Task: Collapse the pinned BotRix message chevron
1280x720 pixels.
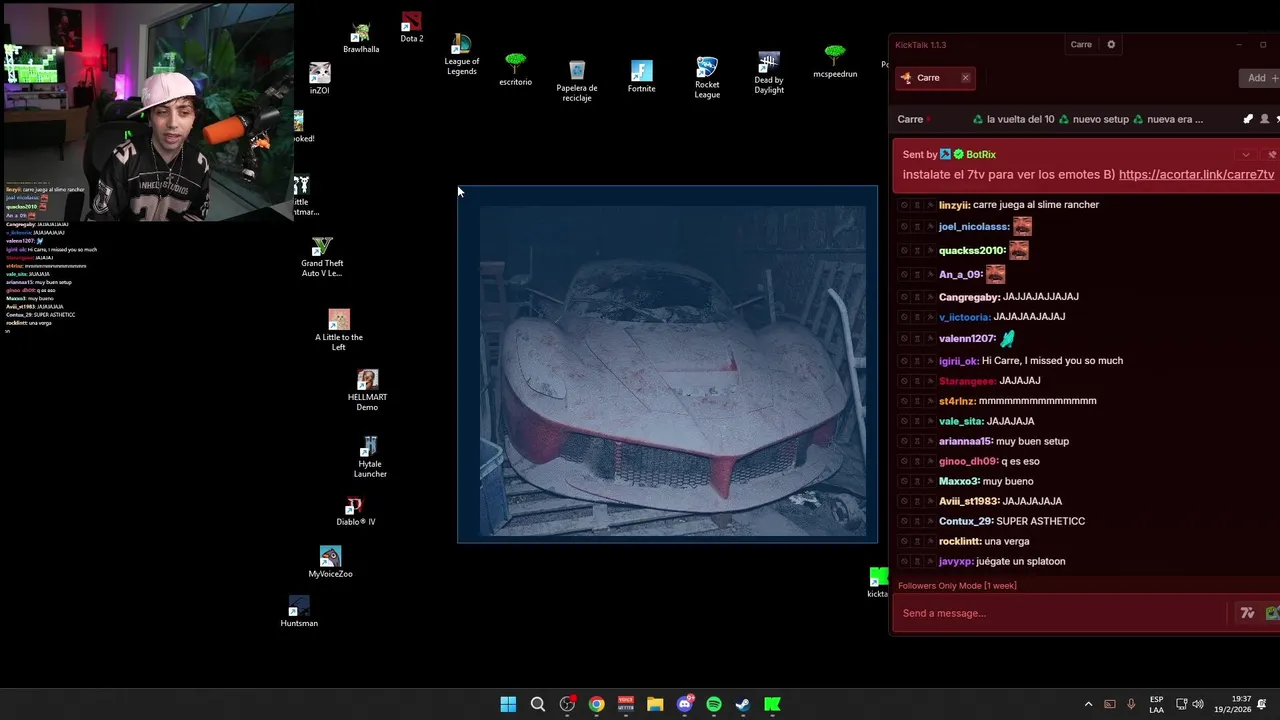Action: (x=1245, y=155)
